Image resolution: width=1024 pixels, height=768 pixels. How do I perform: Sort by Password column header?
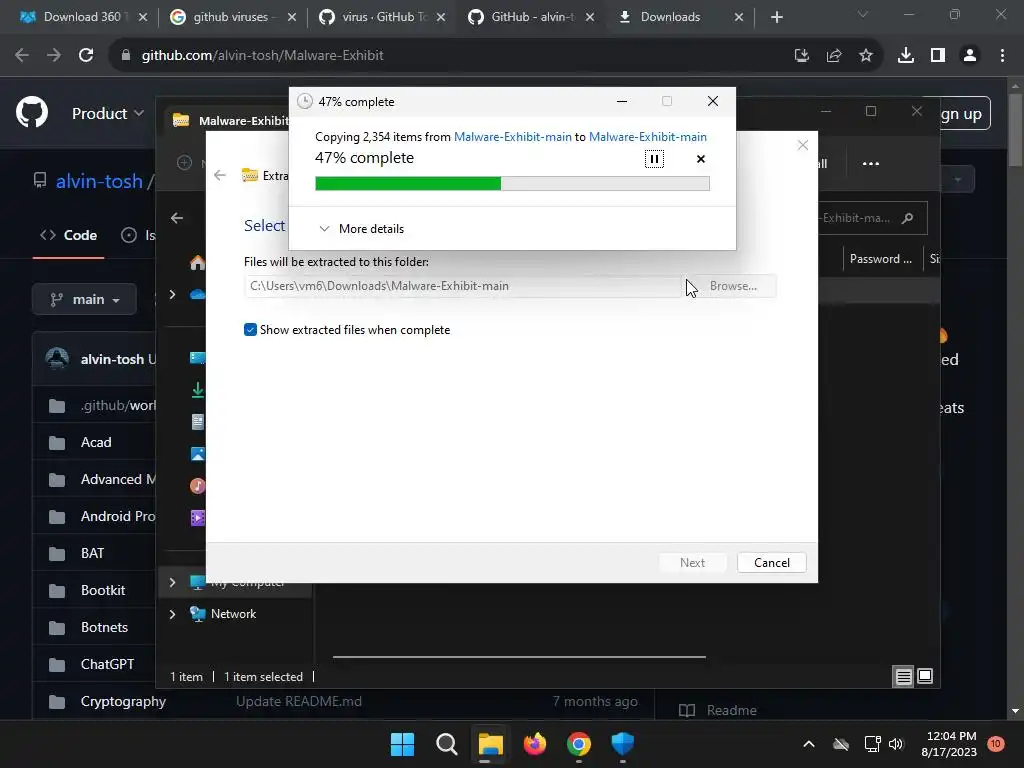880,259
